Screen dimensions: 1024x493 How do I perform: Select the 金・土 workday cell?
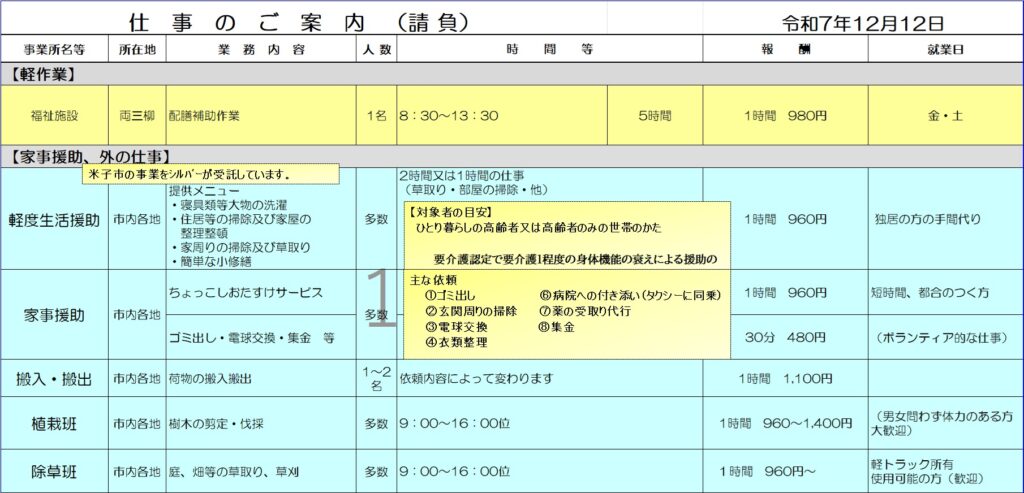945,116
